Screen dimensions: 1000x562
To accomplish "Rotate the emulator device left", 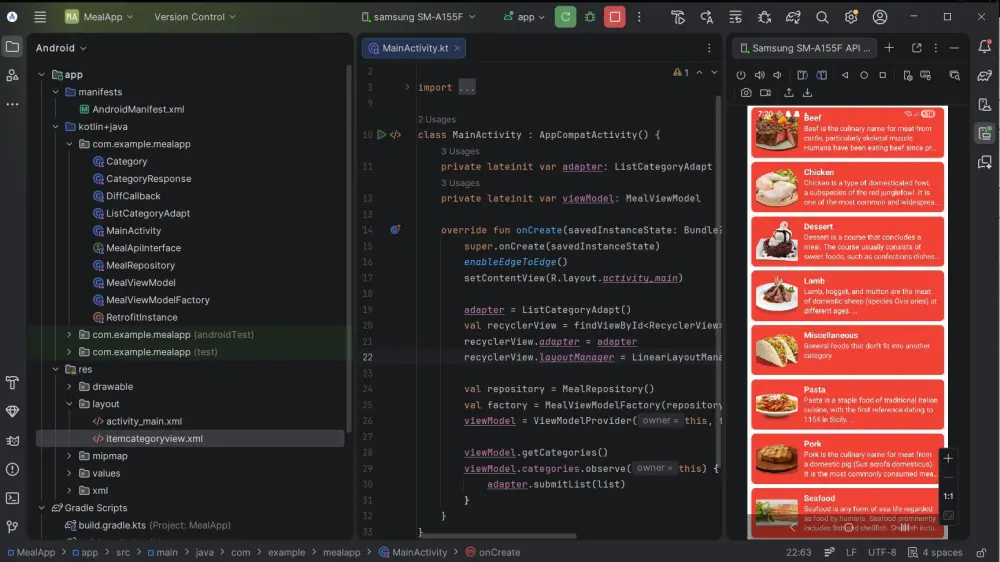I will pyautogui.click(x=802, y=75).
